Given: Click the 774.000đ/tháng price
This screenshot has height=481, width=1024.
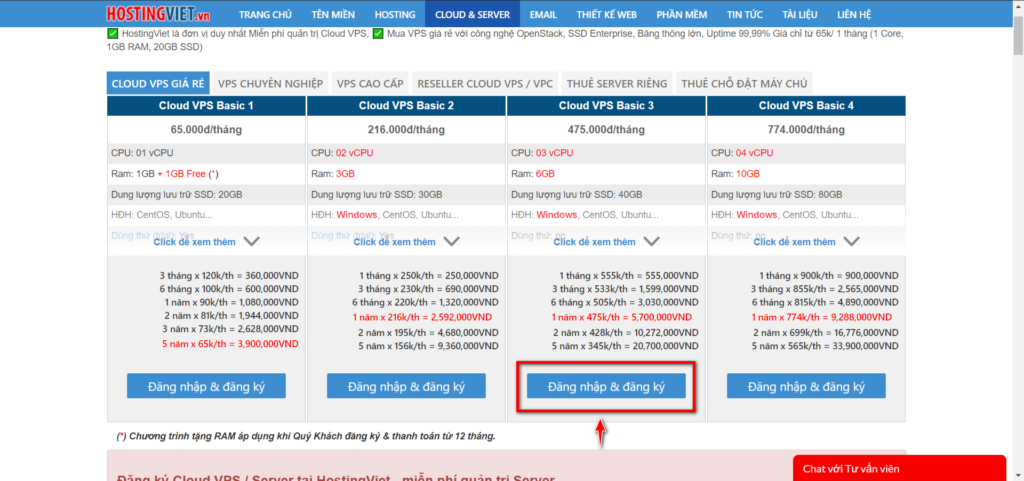Looking at the screenshot, I should 807,129.
